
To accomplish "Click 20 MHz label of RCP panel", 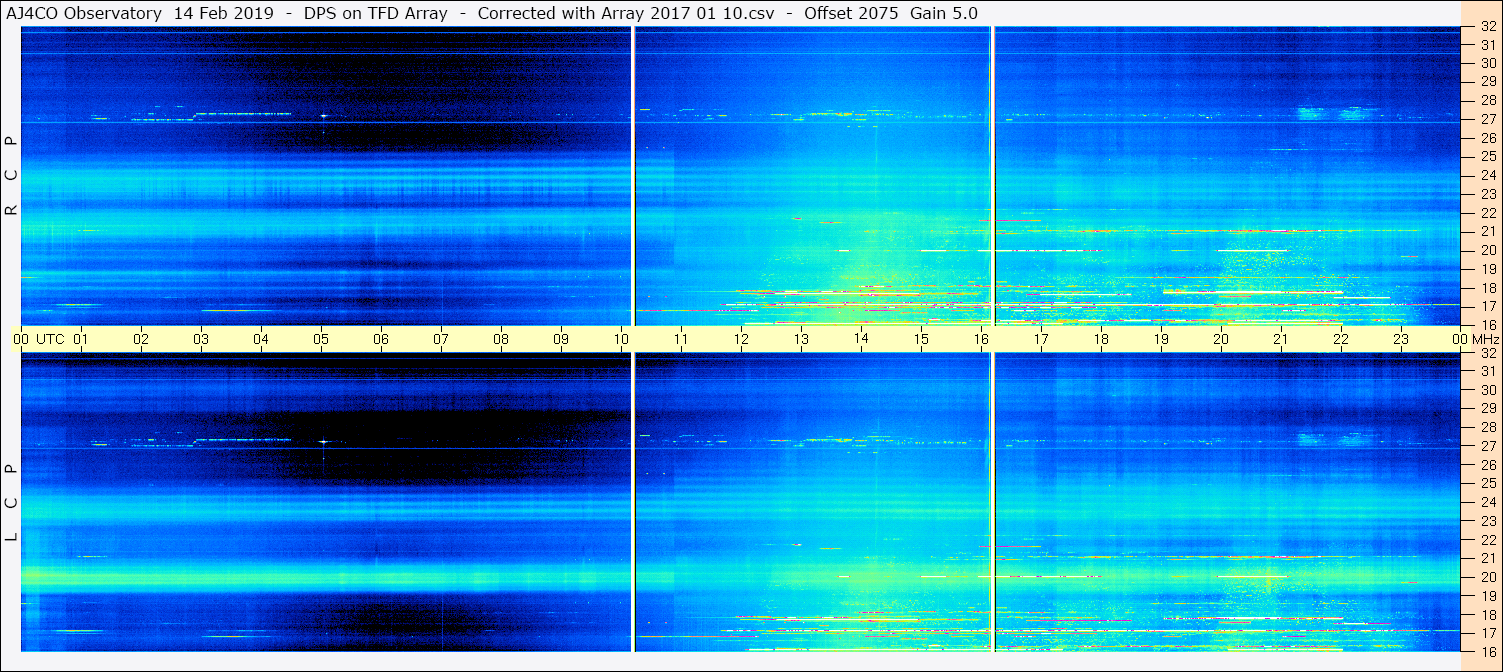I will point(1488,250).
